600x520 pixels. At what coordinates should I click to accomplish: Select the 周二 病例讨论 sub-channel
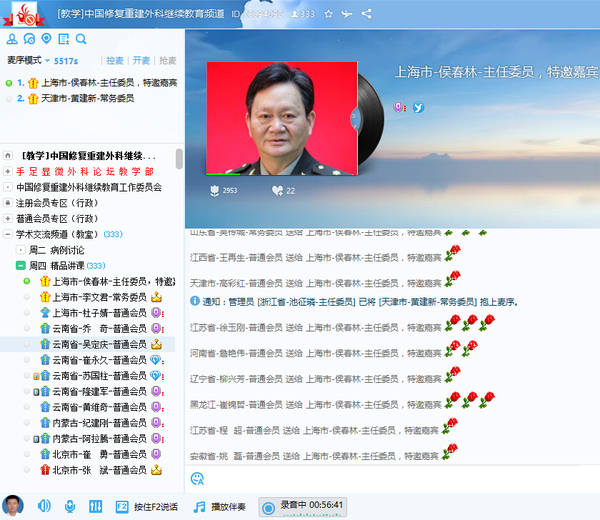click(60, 250)
